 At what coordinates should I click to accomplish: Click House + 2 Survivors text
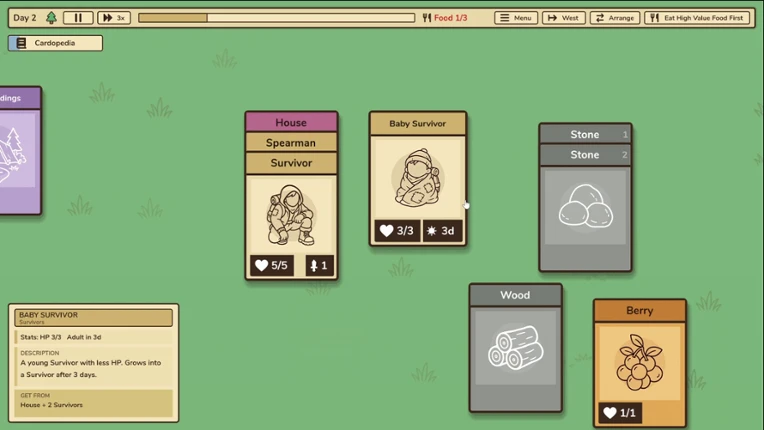(x=52, y=405)
